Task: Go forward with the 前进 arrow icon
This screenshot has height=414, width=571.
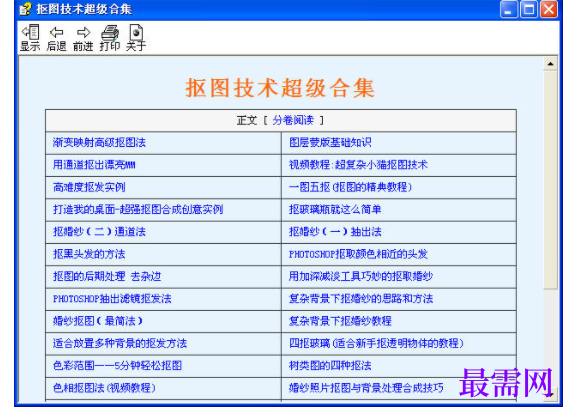Action: click(x=83, y=38)
